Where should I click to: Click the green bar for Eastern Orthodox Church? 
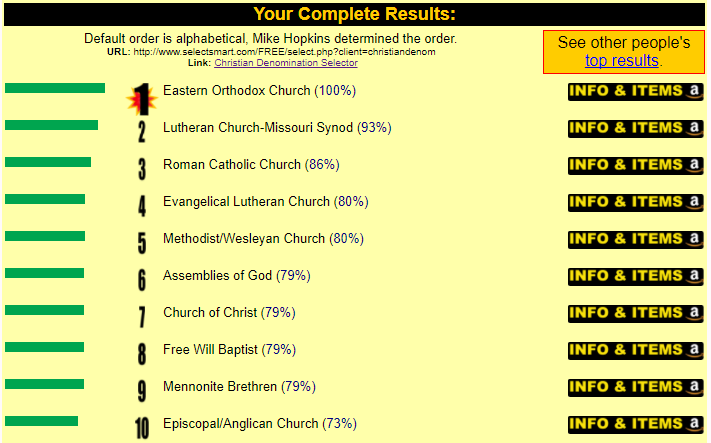pyautogui.click(x=55, y=88)
